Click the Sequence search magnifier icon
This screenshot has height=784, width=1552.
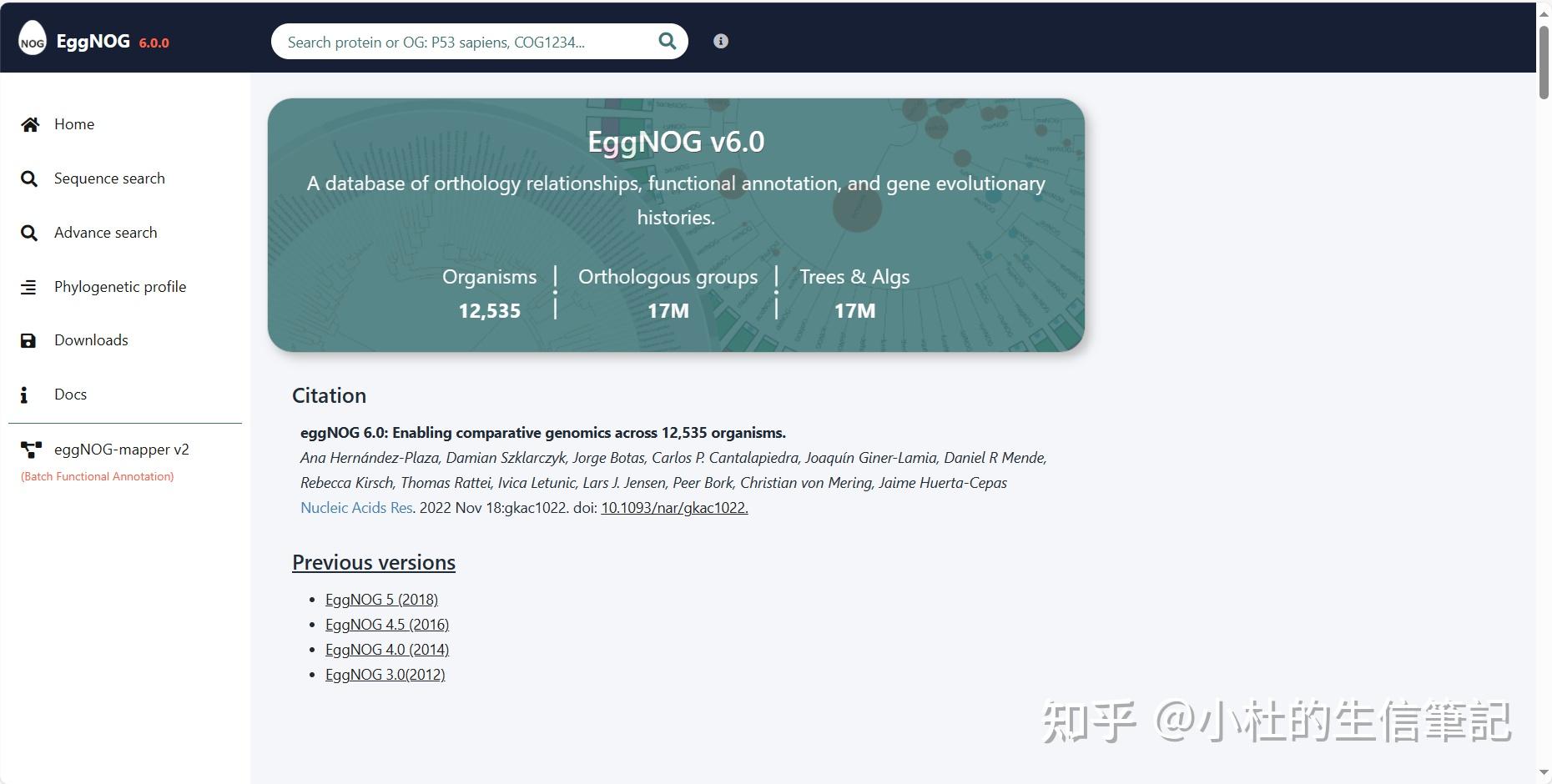tap(29, 178)
